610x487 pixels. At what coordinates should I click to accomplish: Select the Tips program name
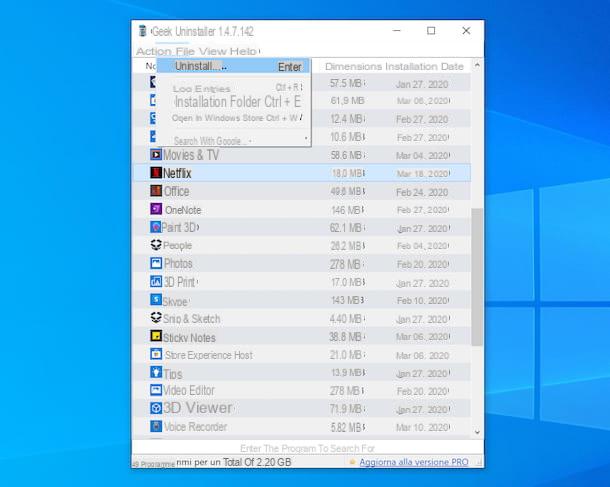(x=173, y=374)
